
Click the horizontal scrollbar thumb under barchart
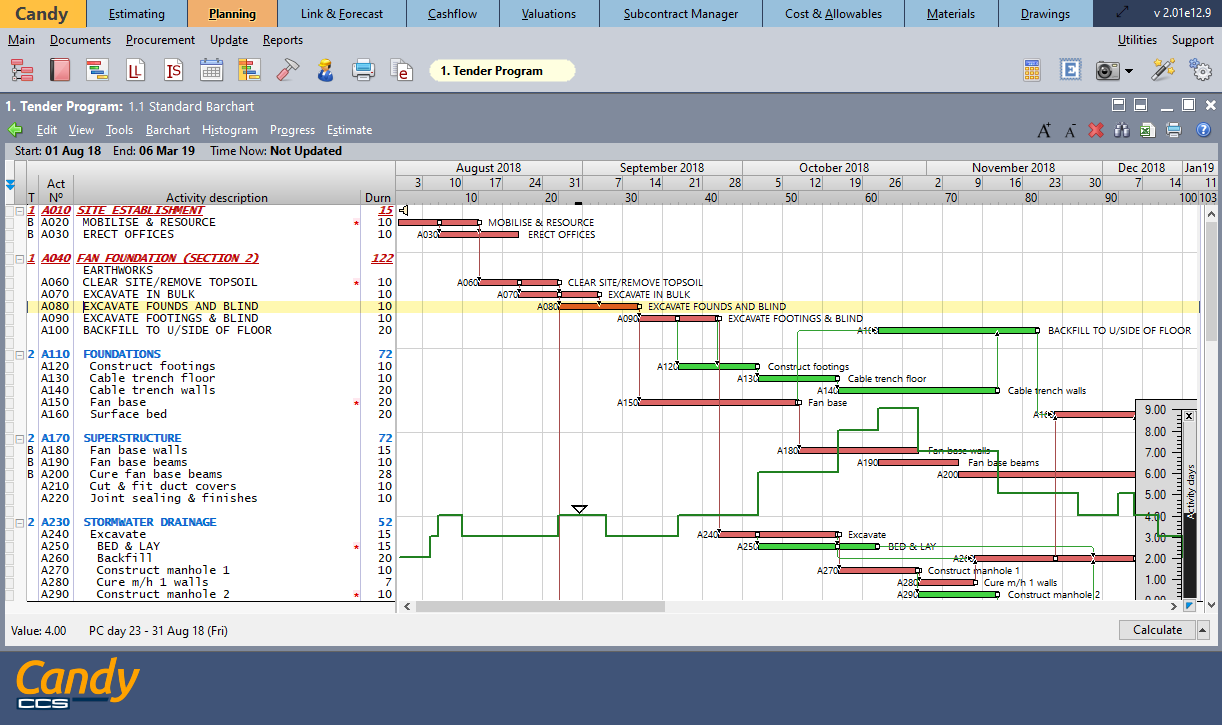[540, 607]
